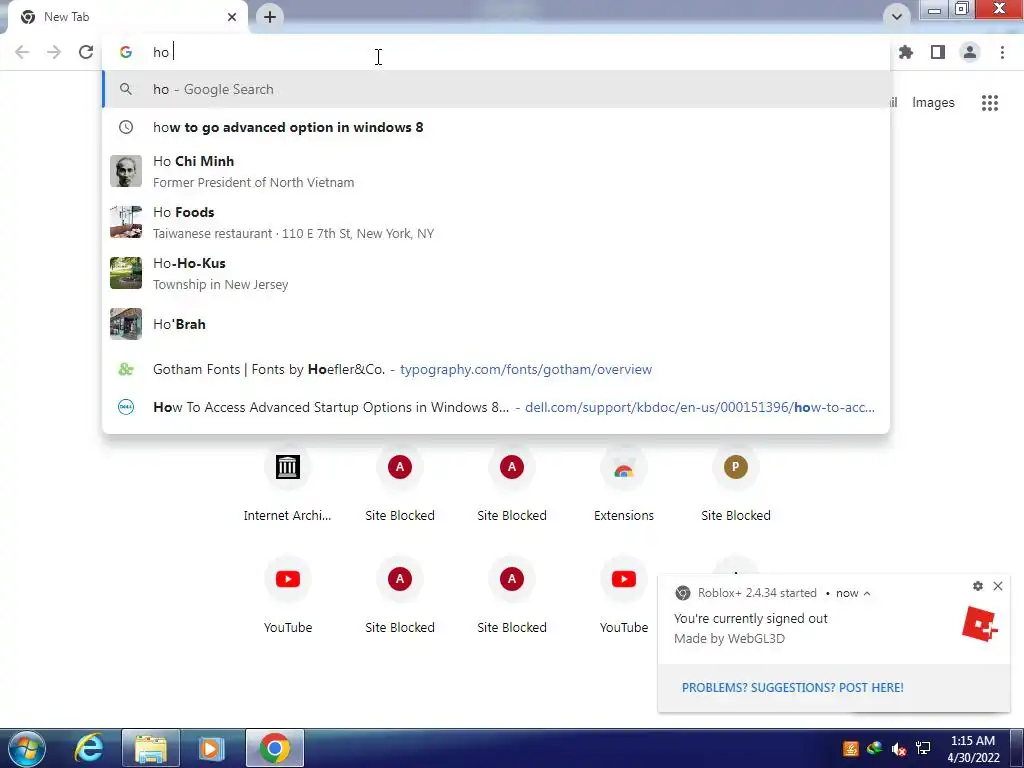The image size is (1024, 768).
Task: Collapse the Roblox+ notification chevron
Action: tap(867, 593)
